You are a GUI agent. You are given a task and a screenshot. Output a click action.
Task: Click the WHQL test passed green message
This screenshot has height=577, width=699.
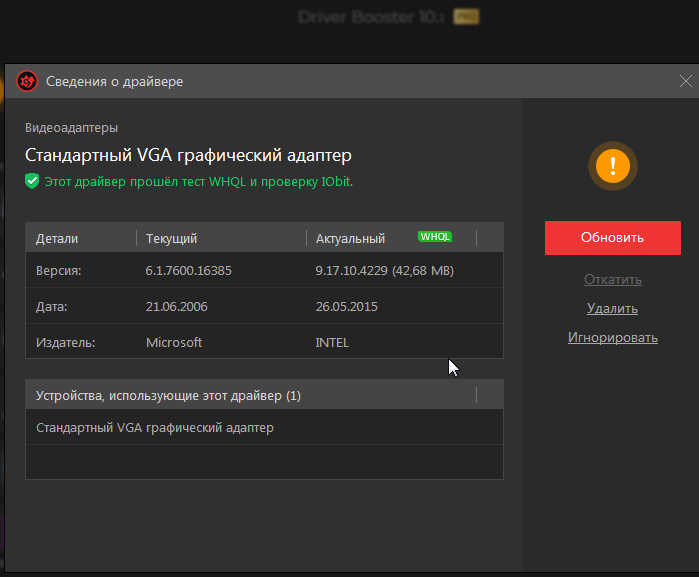[x=198, y=181]
